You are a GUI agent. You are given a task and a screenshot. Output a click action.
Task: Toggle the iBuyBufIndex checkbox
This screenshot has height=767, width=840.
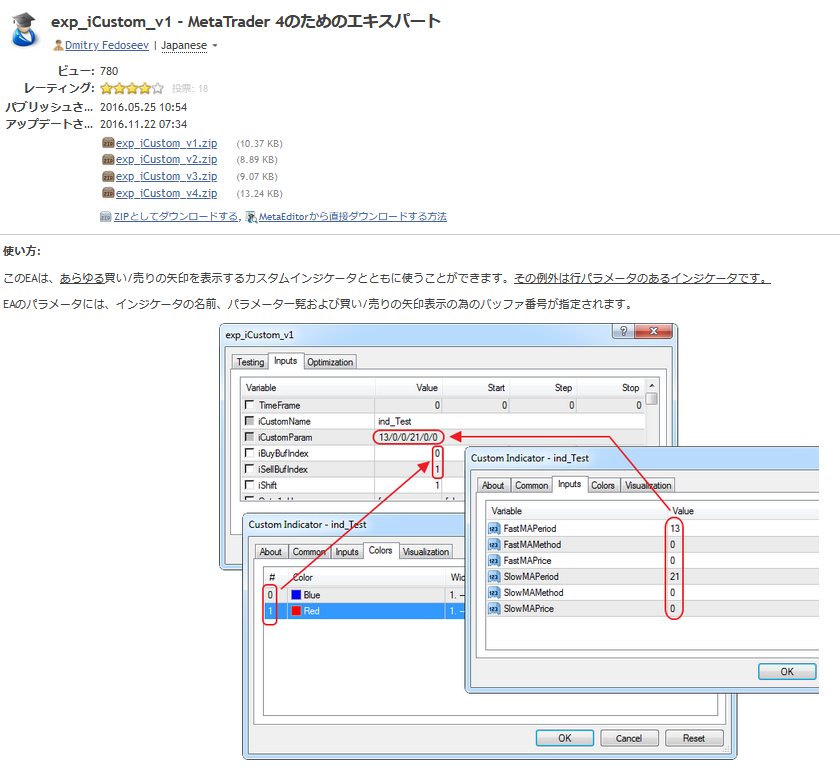tap(249, 453)
